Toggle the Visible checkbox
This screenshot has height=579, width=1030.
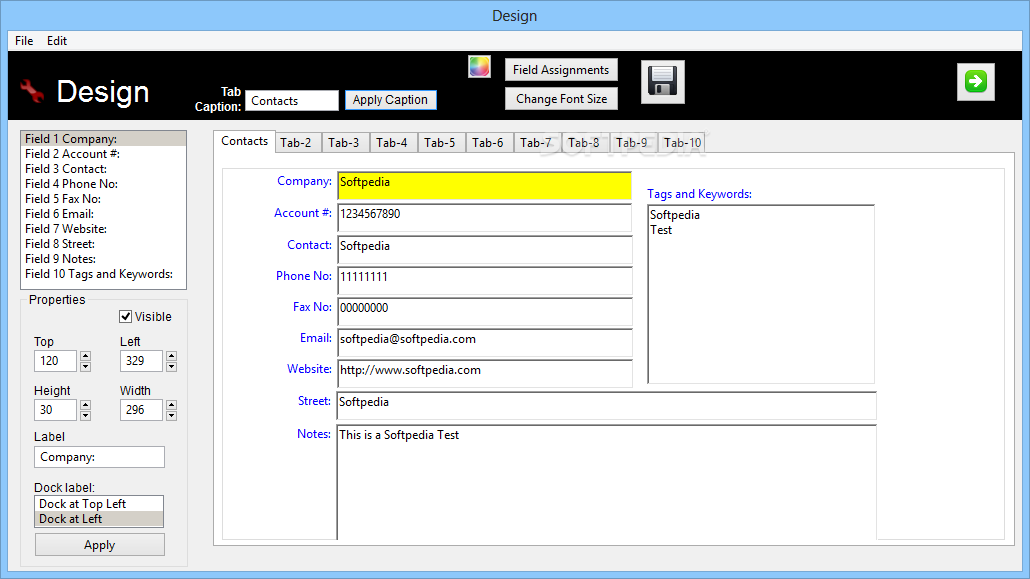click(x=125, y=317)
